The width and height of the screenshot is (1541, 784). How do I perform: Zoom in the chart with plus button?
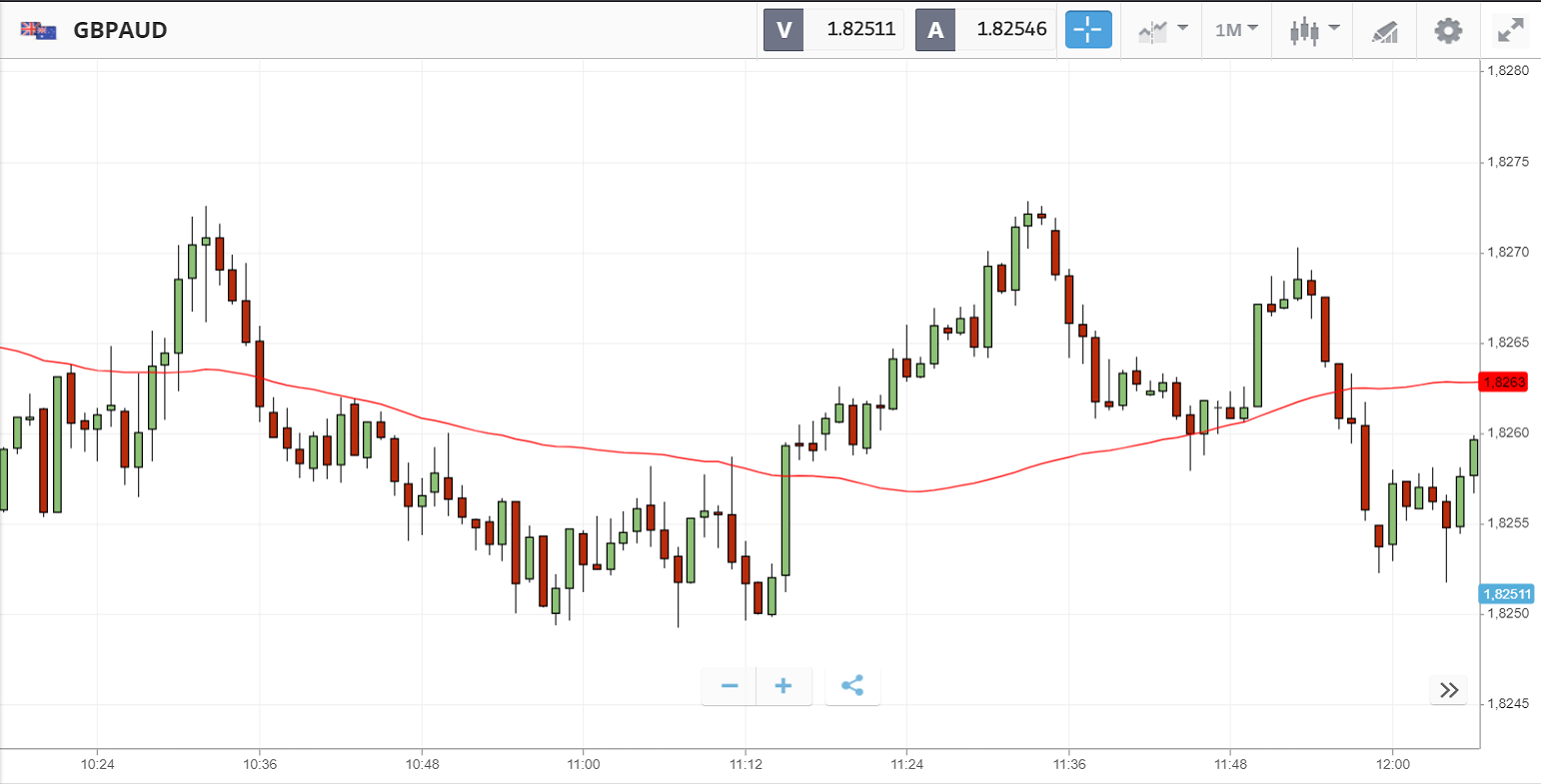[783, 686]
